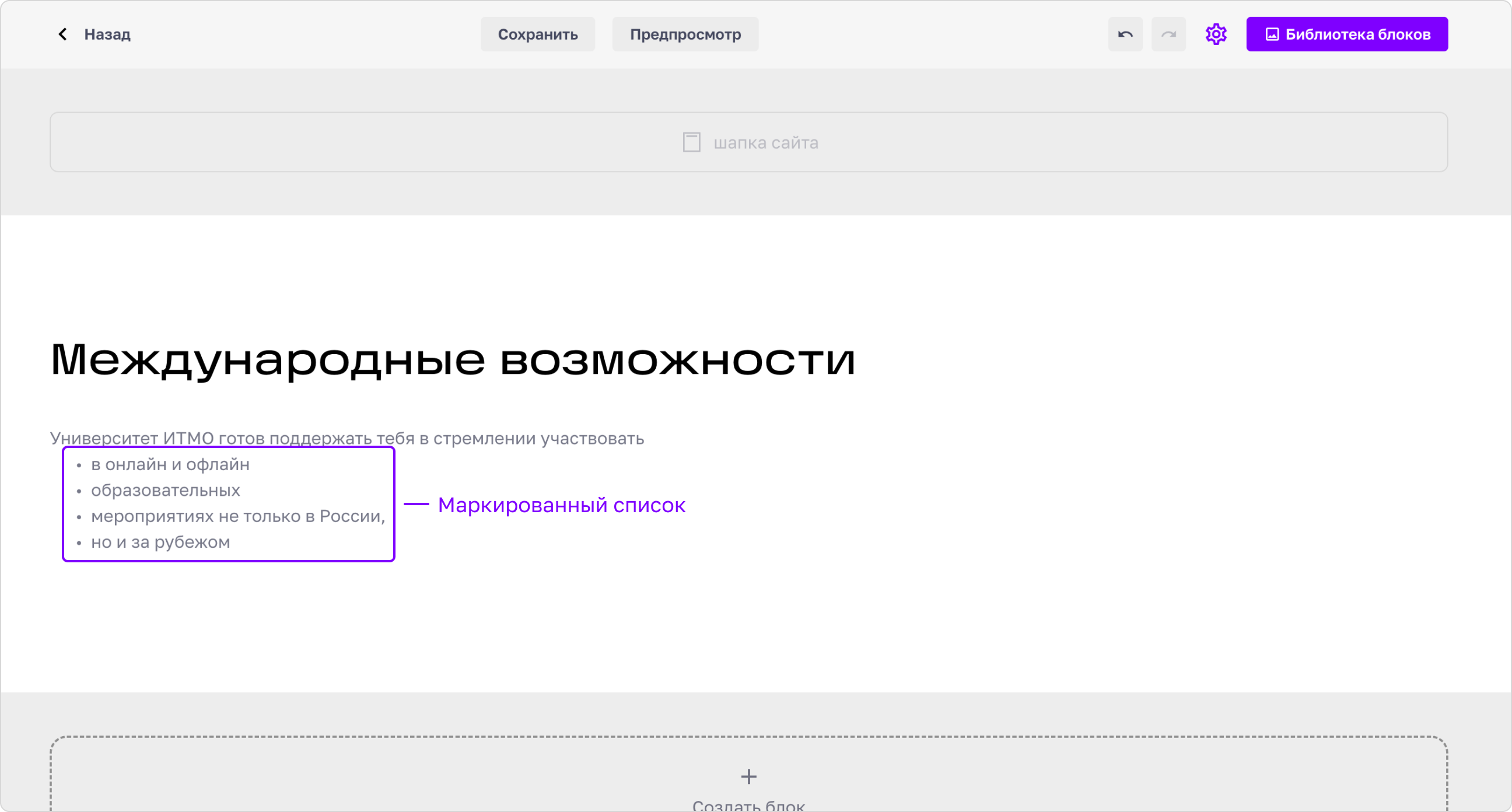Image resolution: width=1512 pixels, height=812 pixels.
Task: Click the back chevron arrow icon
Action: [63, 34]
